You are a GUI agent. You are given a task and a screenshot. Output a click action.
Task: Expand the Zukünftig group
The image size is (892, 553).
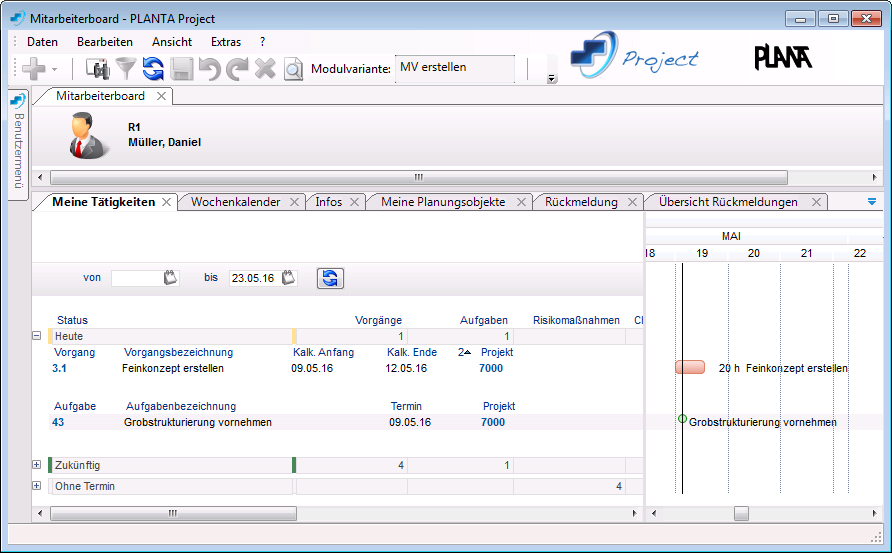pyautogui.click(x=36, y=465)
